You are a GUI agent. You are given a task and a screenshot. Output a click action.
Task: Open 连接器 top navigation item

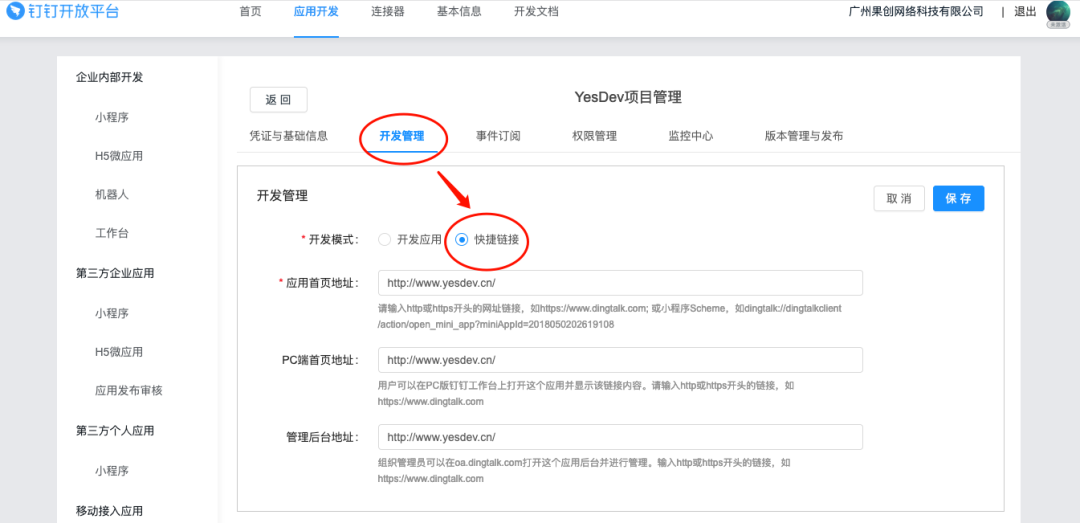[388, 12]
